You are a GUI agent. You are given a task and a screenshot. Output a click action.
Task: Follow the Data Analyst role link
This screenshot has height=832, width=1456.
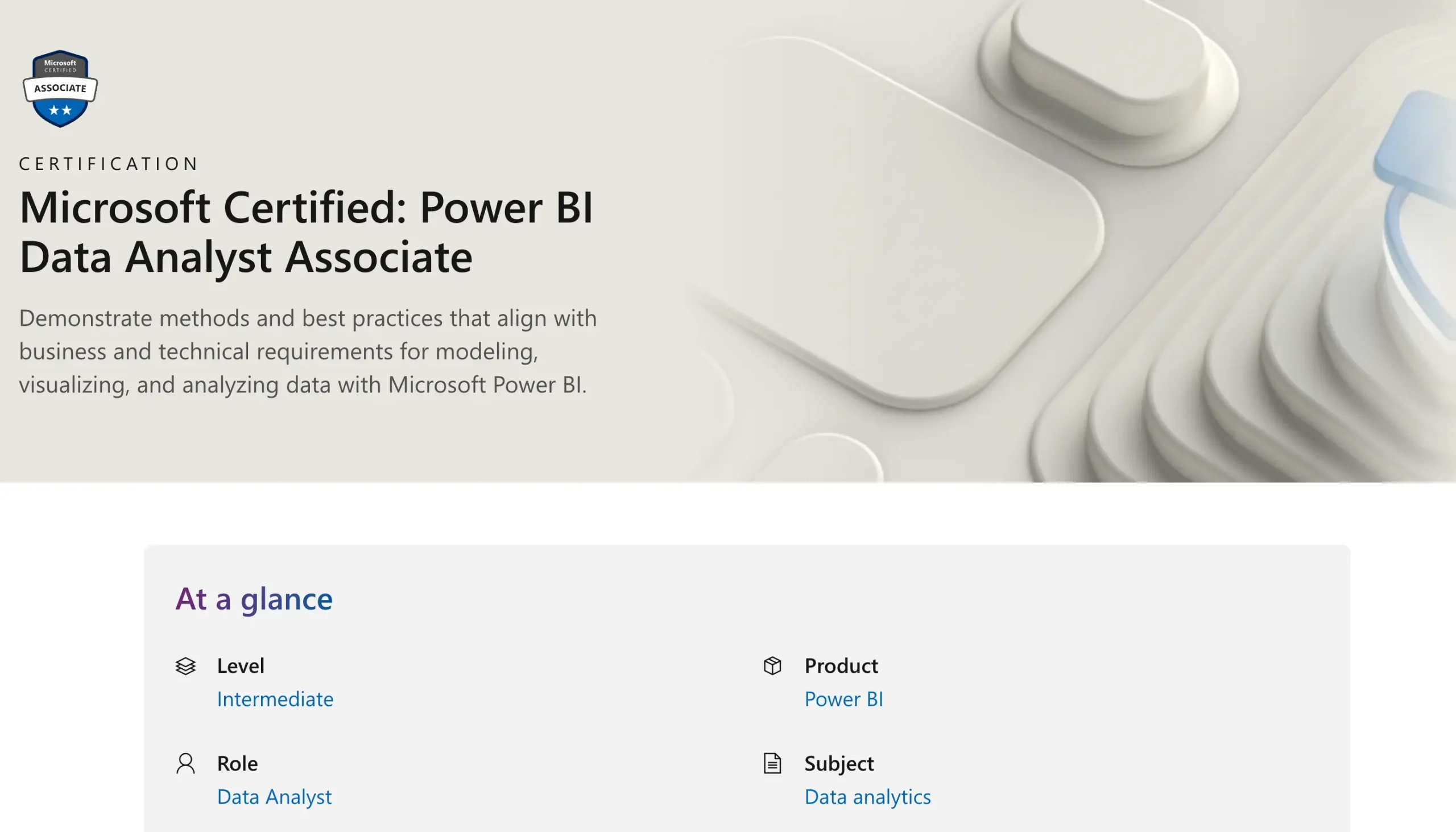point(274,797)
